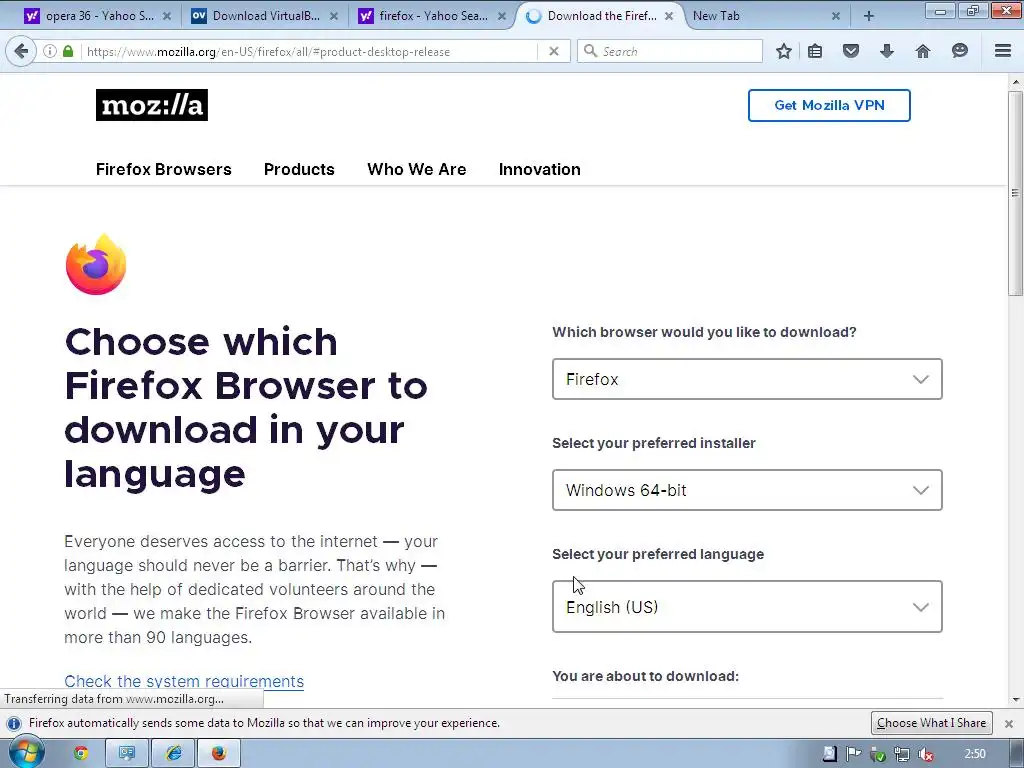Open the Windows 64-bit installer dropdown
Screen dimensions: 1024x768
pos(747,490)
